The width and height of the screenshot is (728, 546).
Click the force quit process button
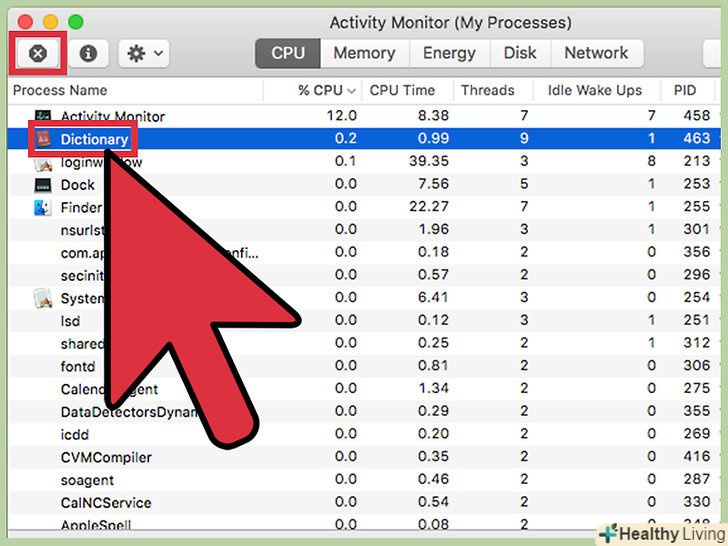click(38, 53)
